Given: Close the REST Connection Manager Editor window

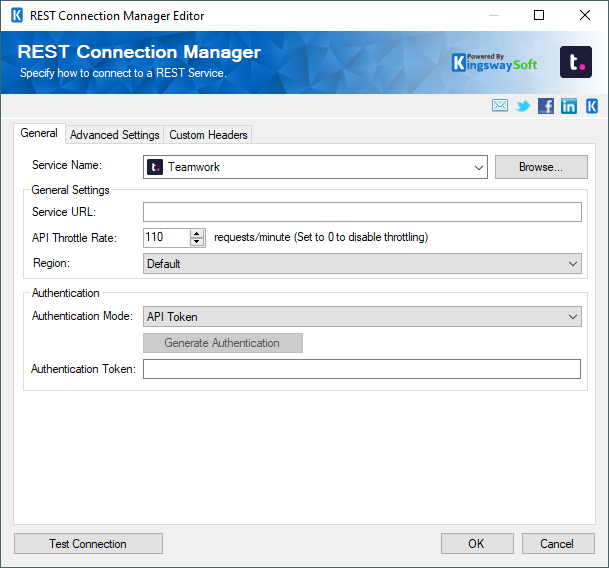Looking at the screenshot, I should (x=585, y=15).
